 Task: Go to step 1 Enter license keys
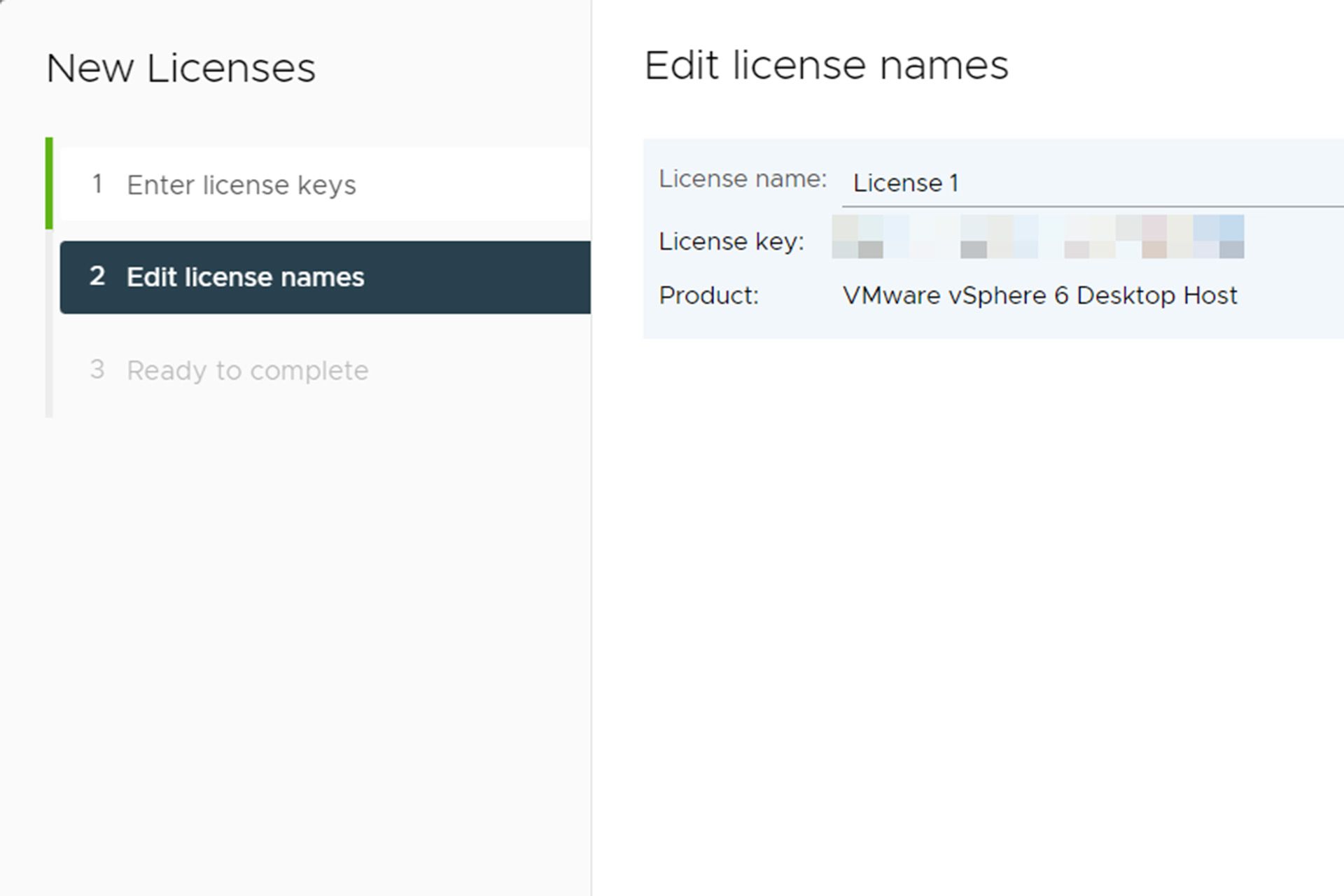tap(325, 185)
